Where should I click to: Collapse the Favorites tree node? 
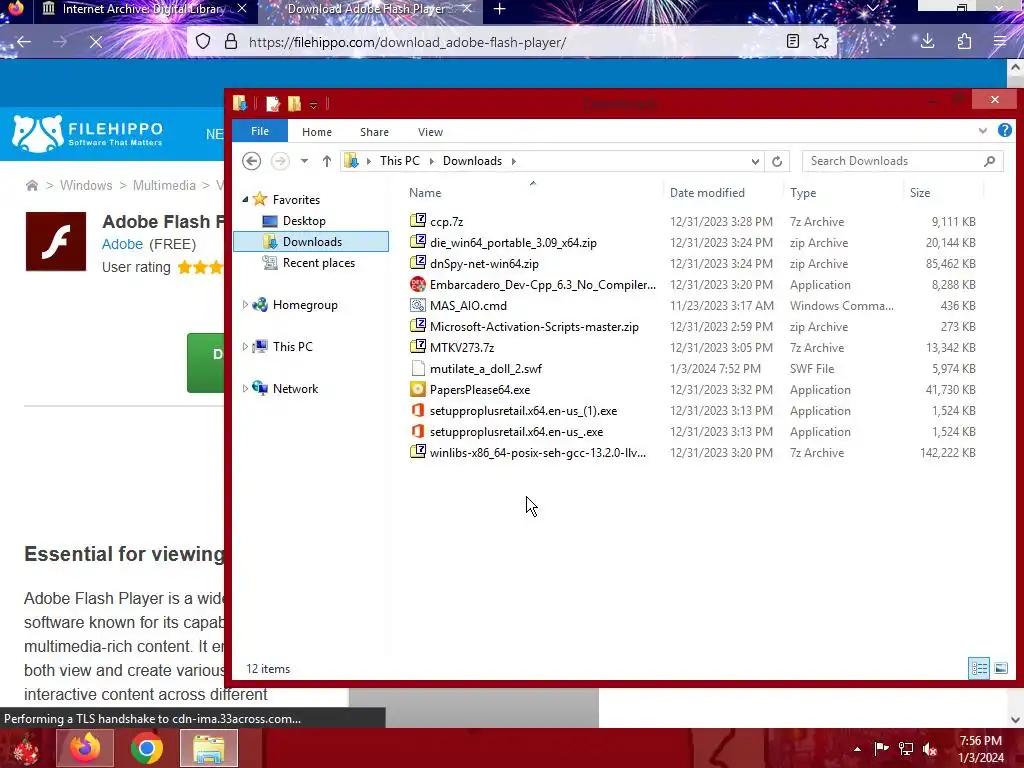tap(245, 199)
